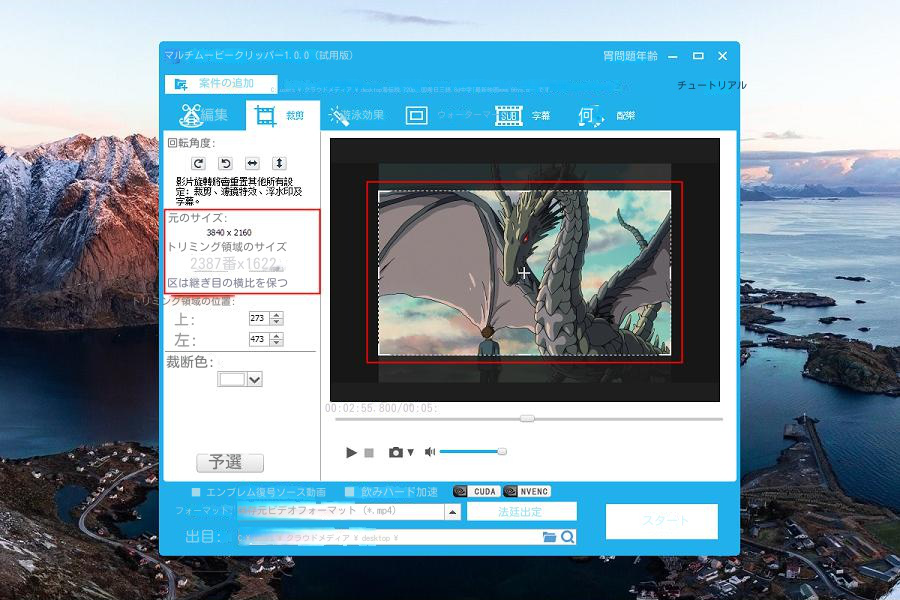The width and height of the screenshot is (900, 600).
Task: Click the original size text 3840 x 2160
Action: [x=229, y=233]
